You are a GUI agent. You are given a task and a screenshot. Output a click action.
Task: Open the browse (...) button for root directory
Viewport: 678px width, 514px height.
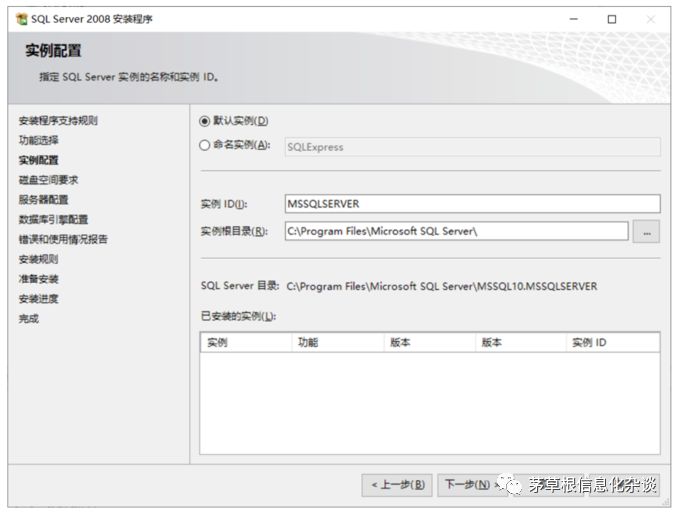[646, 231]
